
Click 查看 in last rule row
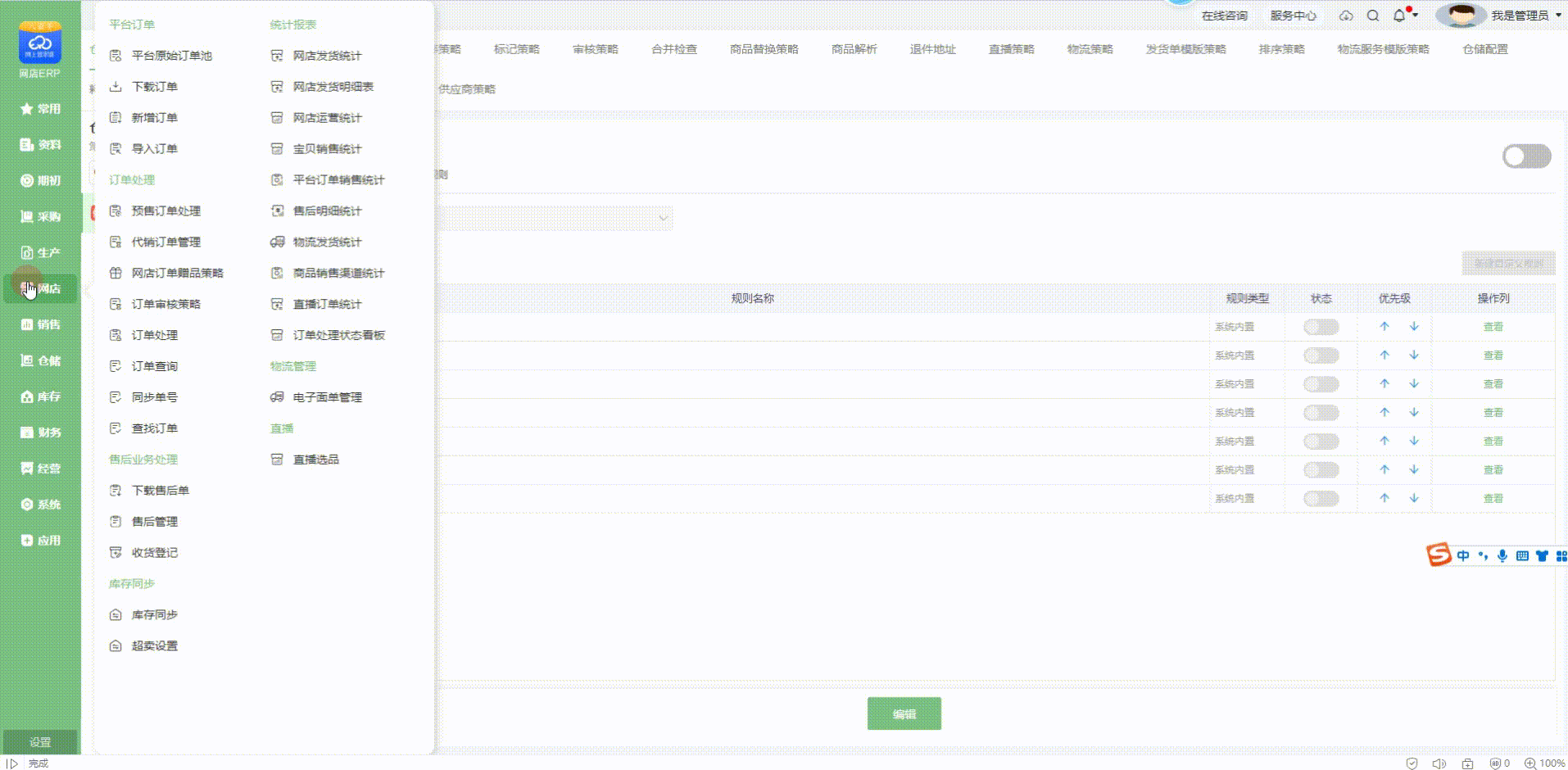1493,499
